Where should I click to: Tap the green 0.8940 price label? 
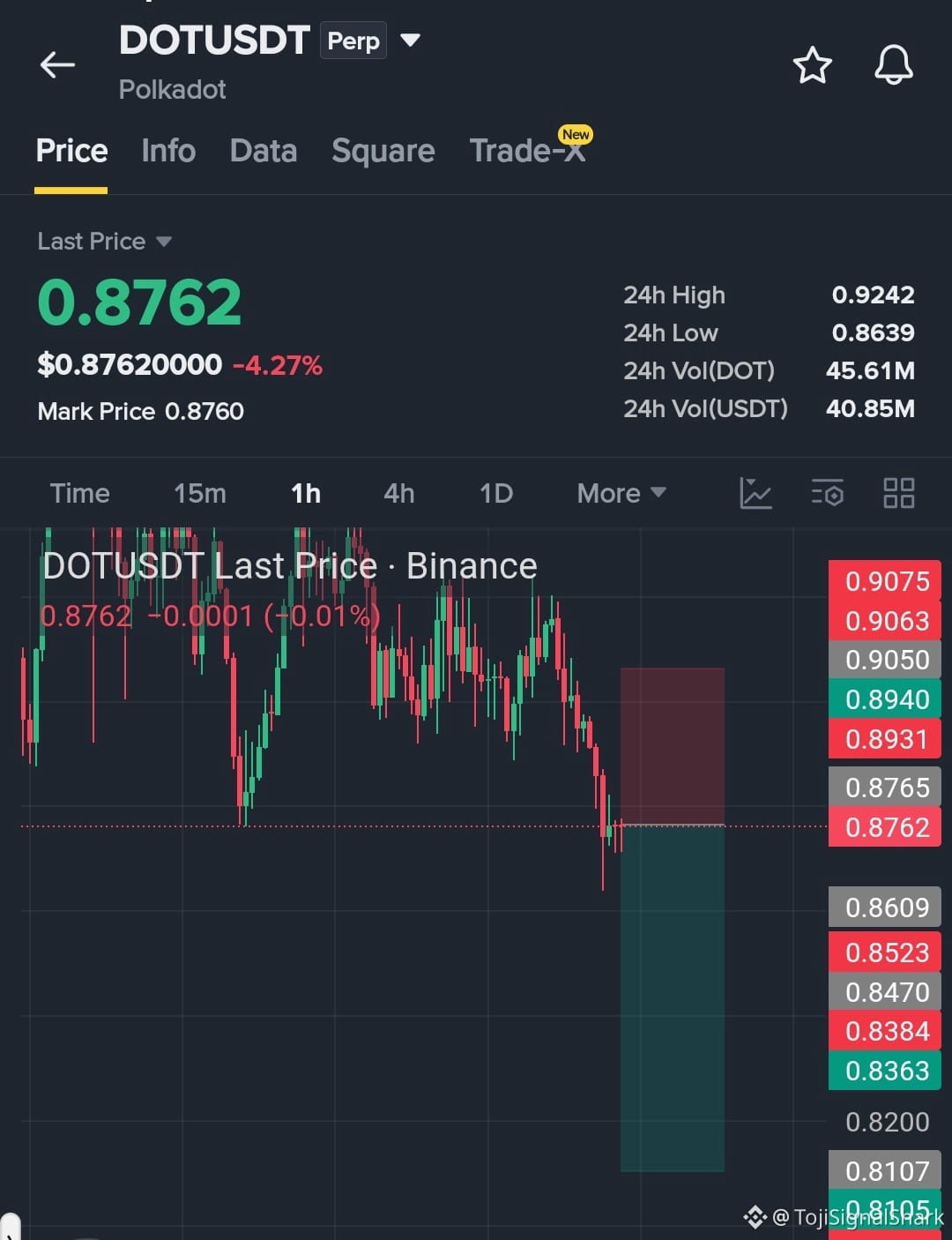point(885,699)
